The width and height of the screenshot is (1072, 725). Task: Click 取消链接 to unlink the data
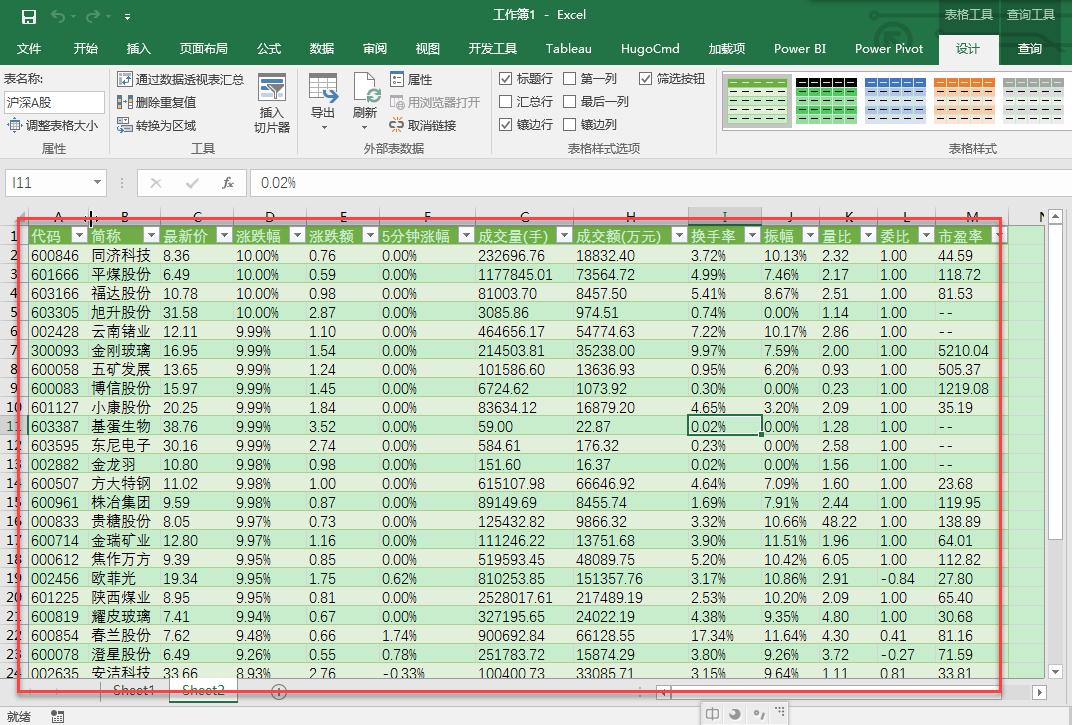[x=427, y=124]
